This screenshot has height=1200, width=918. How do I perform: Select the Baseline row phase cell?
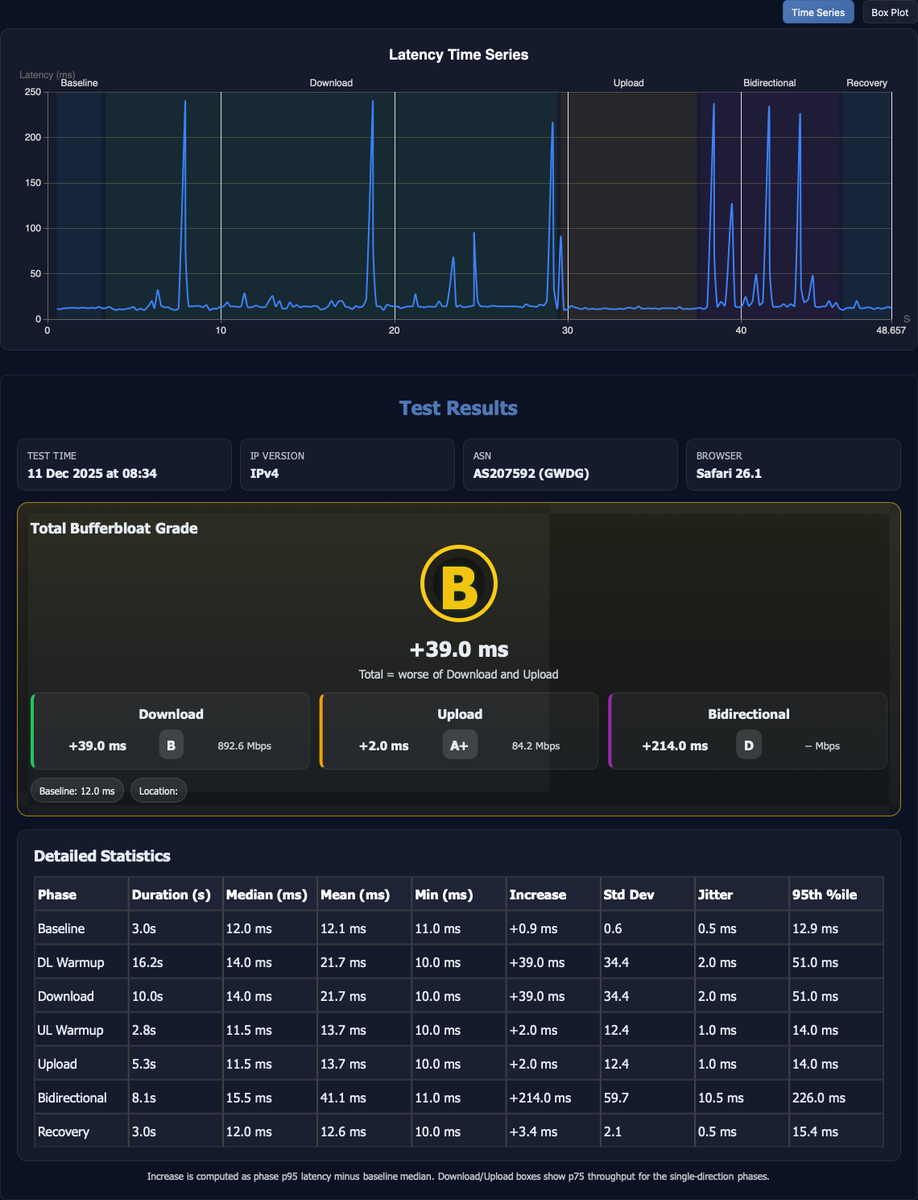[x=81, y=929]
